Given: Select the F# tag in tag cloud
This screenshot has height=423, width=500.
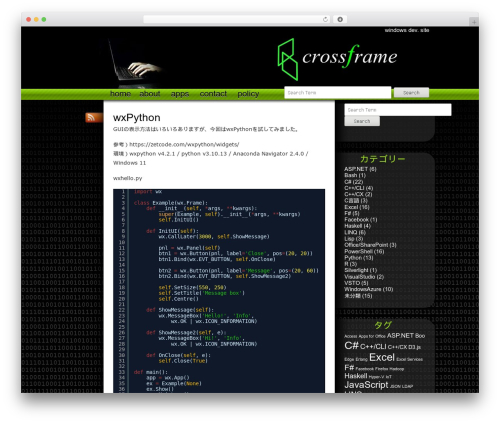Looking at the screenshot, I should point(349,368).
